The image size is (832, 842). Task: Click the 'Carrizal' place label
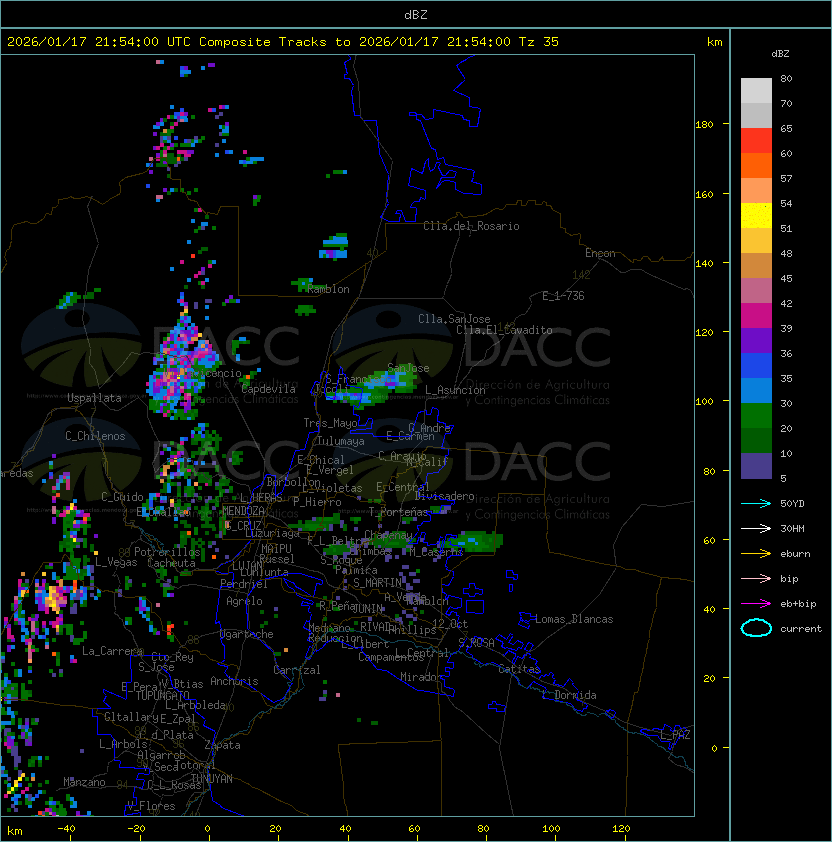pos(296,670)
